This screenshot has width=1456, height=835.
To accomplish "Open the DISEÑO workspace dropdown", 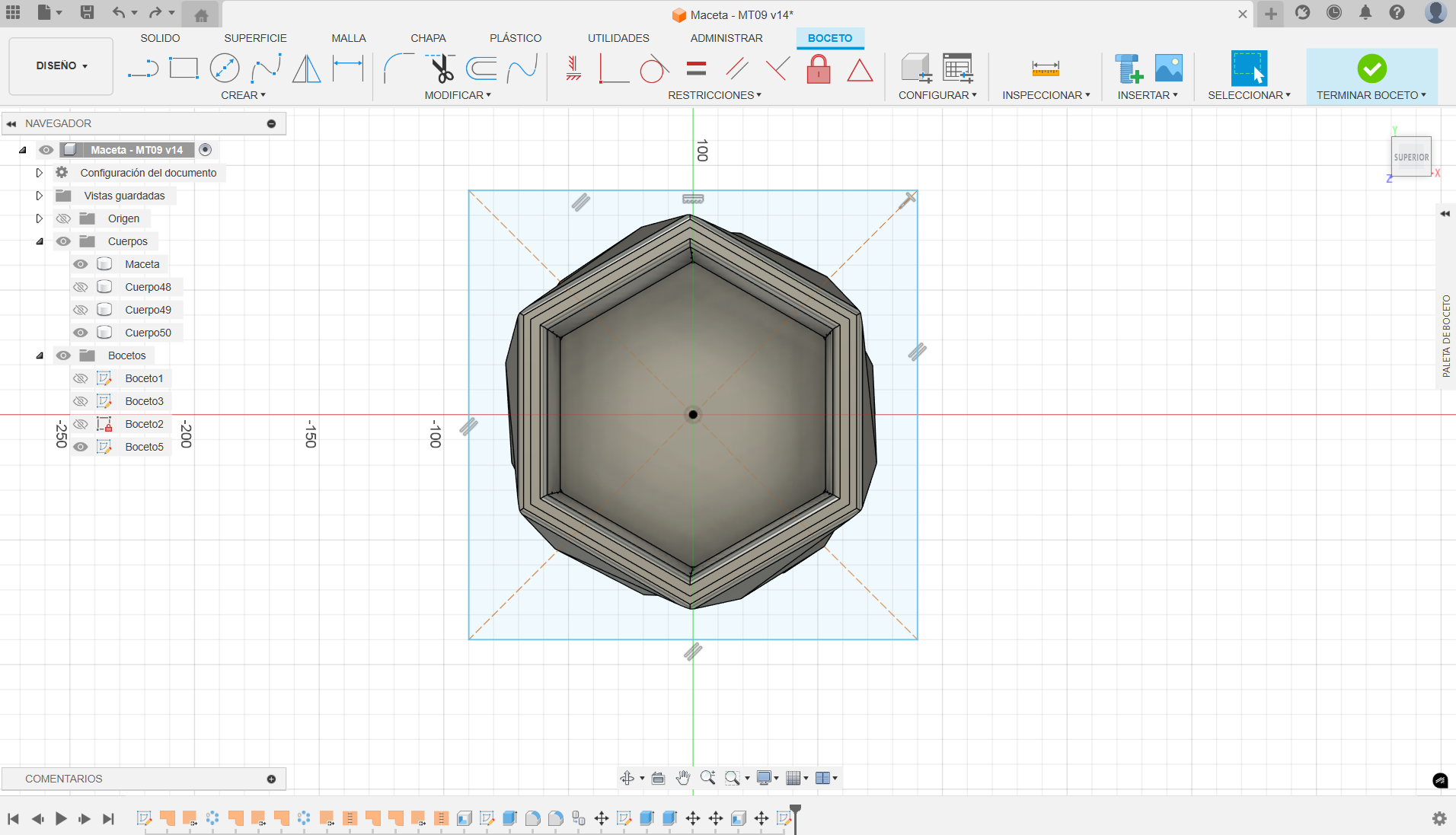I will point(62,66).
